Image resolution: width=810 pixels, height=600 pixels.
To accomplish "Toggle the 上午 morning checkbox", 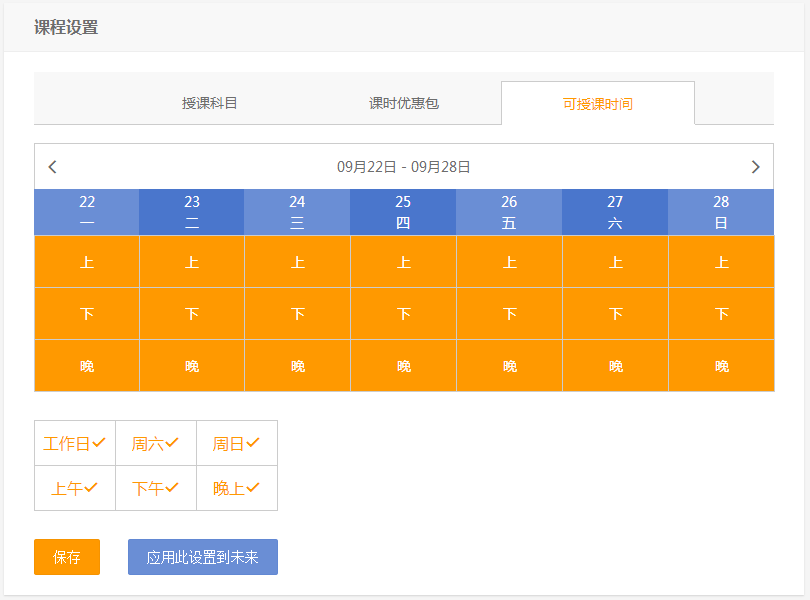I will pyautogui.click(x=75, y=488).
